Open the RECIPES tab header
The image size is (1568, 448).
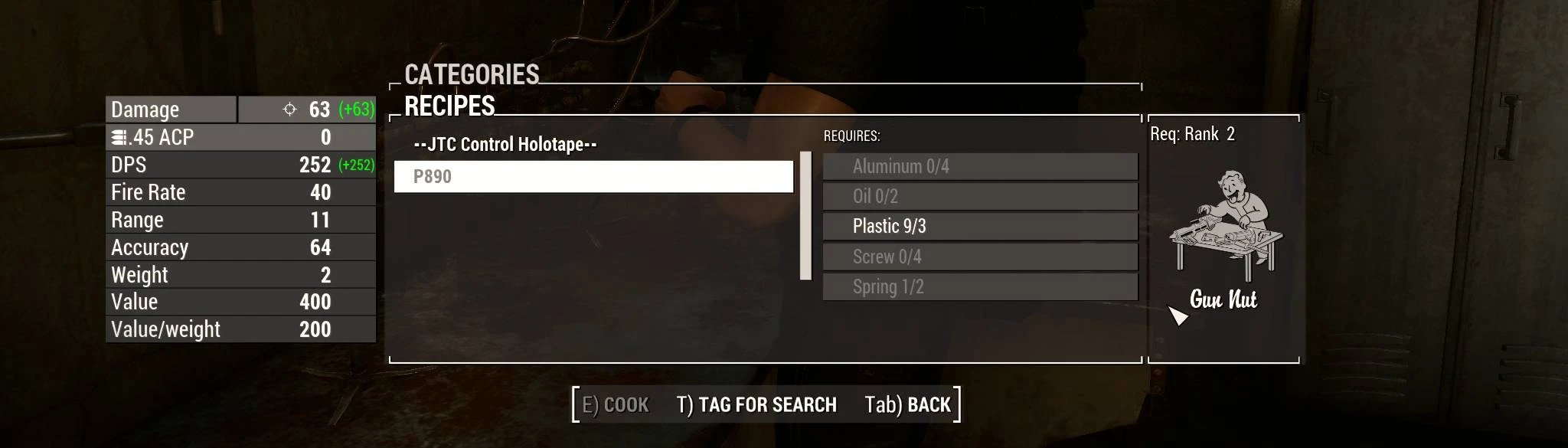(x=449, y=106)
